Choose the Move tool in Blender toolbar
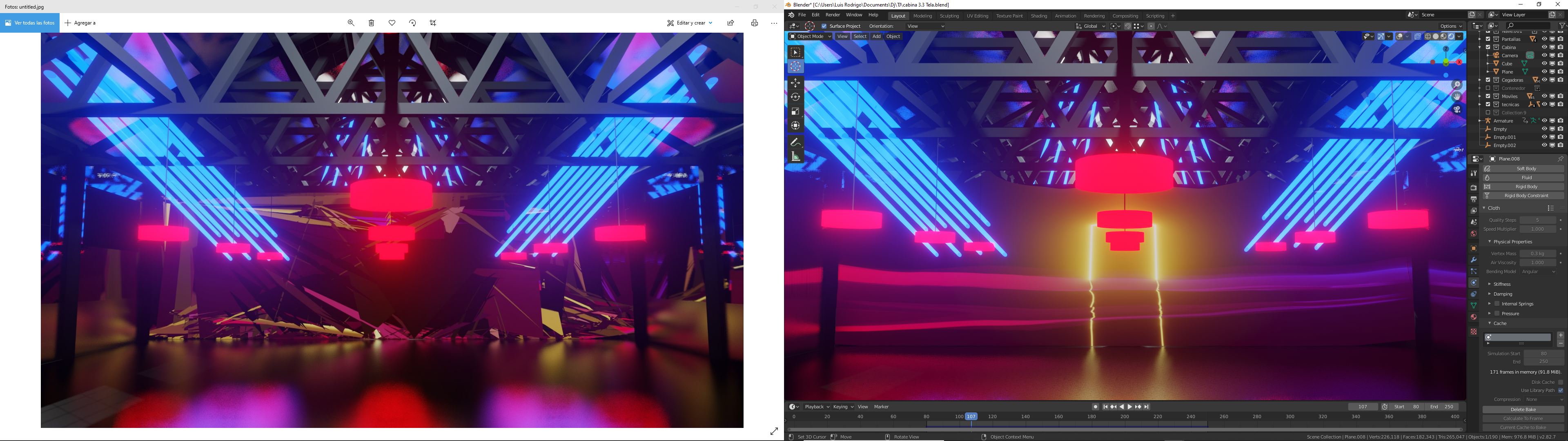 [795, 83]
